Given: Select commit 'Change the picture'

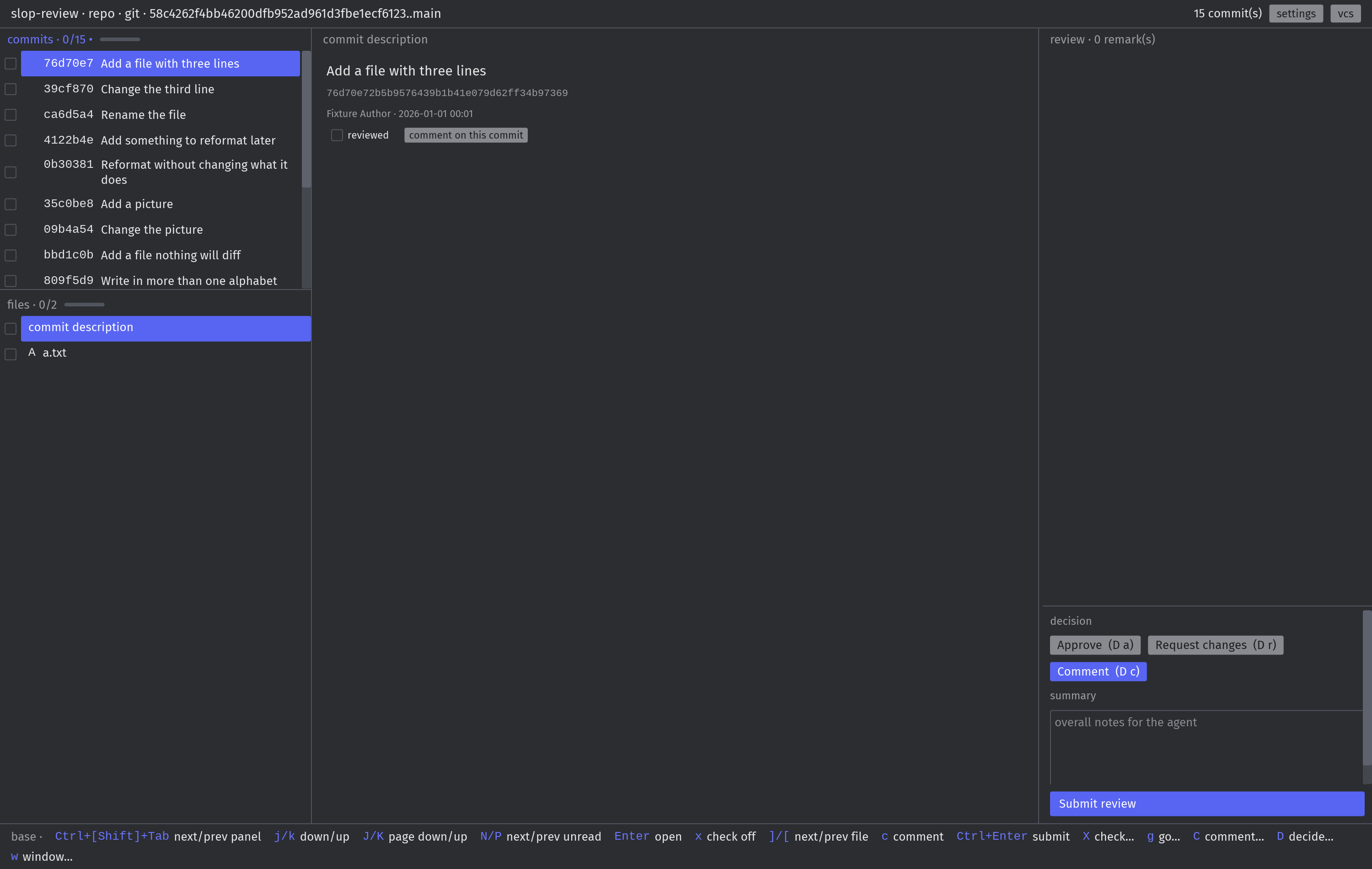Looking at the screenshot, I should pyautogui.click(x=160, y=230).
